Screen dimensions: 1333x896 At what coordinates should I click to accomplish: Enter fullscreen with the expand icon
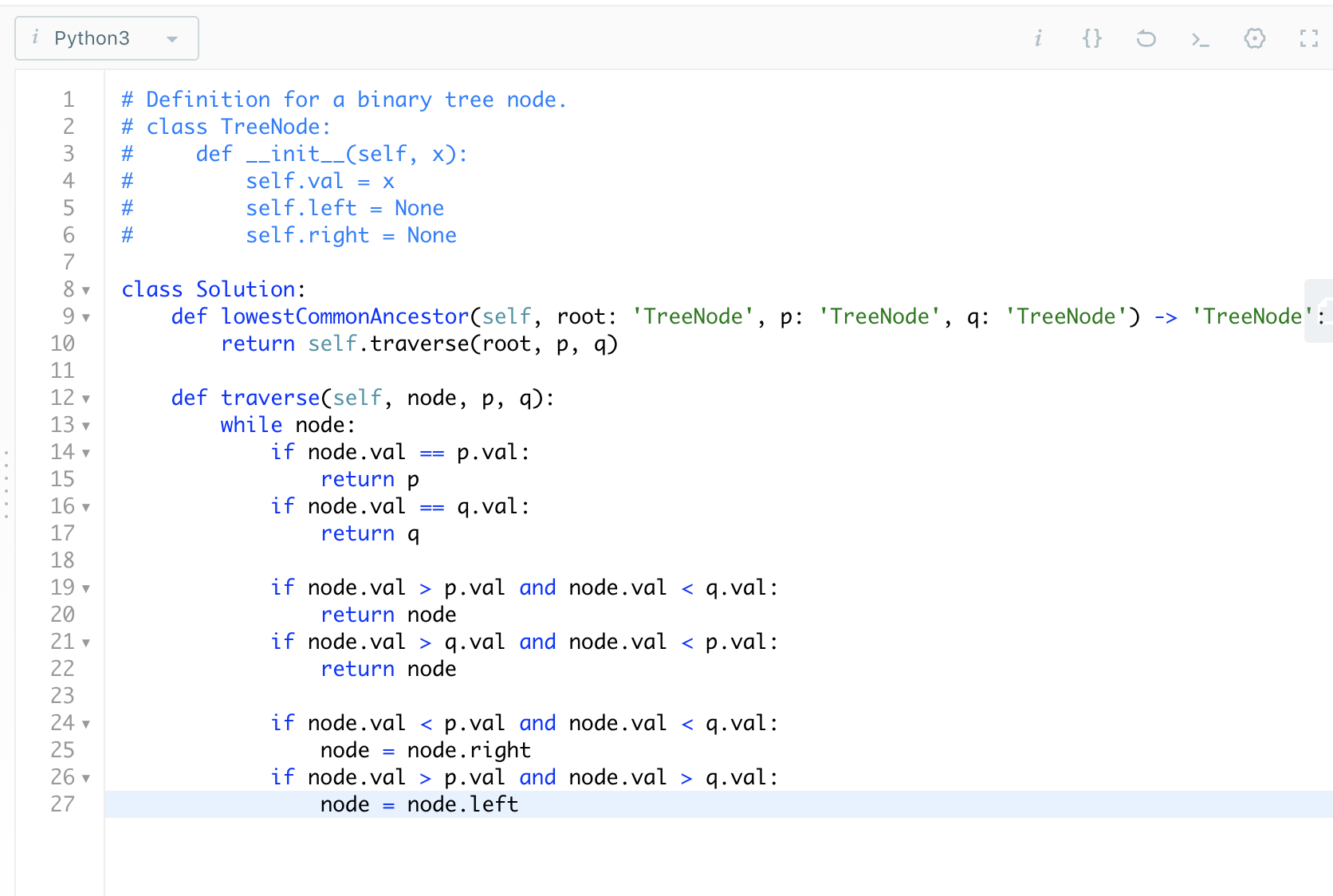click(x=1308, y=37)
